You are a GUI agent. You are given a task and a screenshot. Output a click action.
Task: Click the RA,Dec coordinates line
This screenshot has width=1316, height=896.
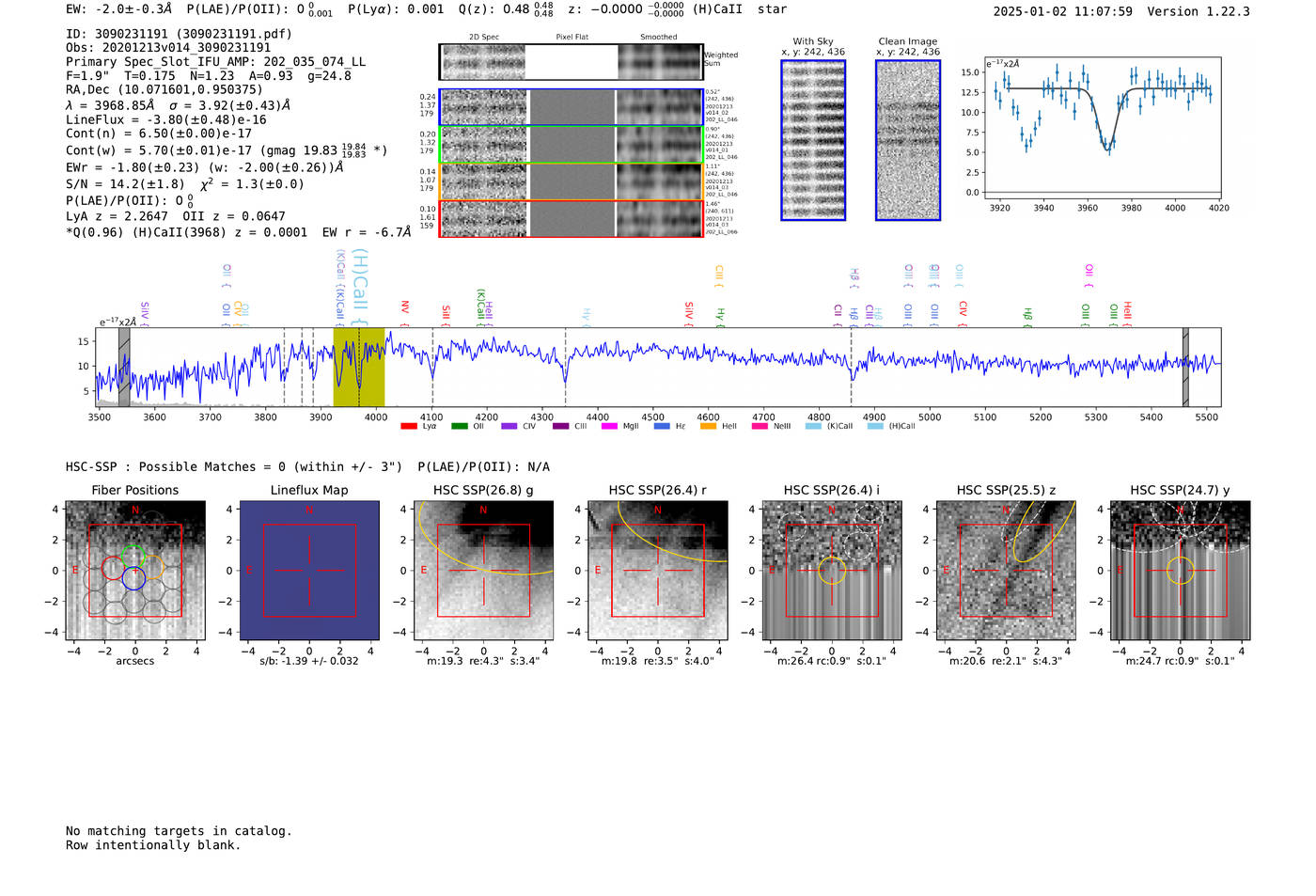coord(164,90)
